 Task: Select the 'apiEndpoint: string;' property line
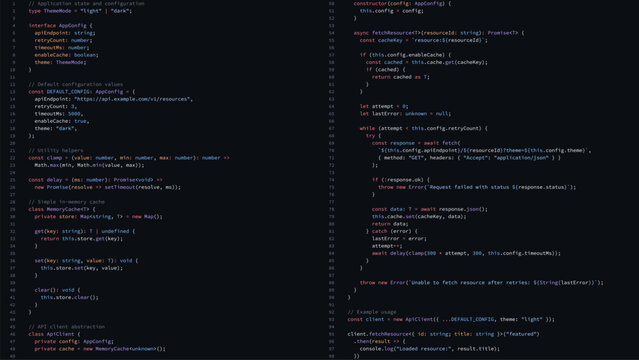click(x=65, y=33)
